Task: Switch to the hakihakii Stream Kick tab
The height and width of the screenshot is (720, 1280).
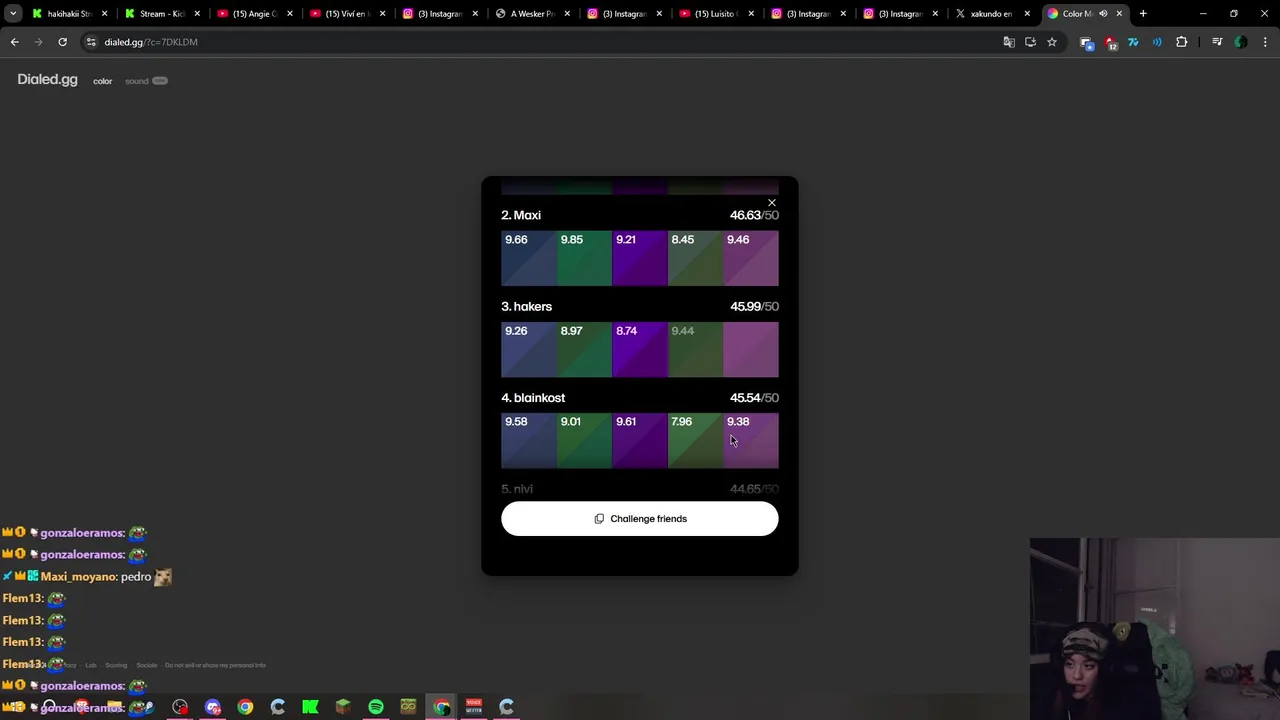Action: coord(69,14)
